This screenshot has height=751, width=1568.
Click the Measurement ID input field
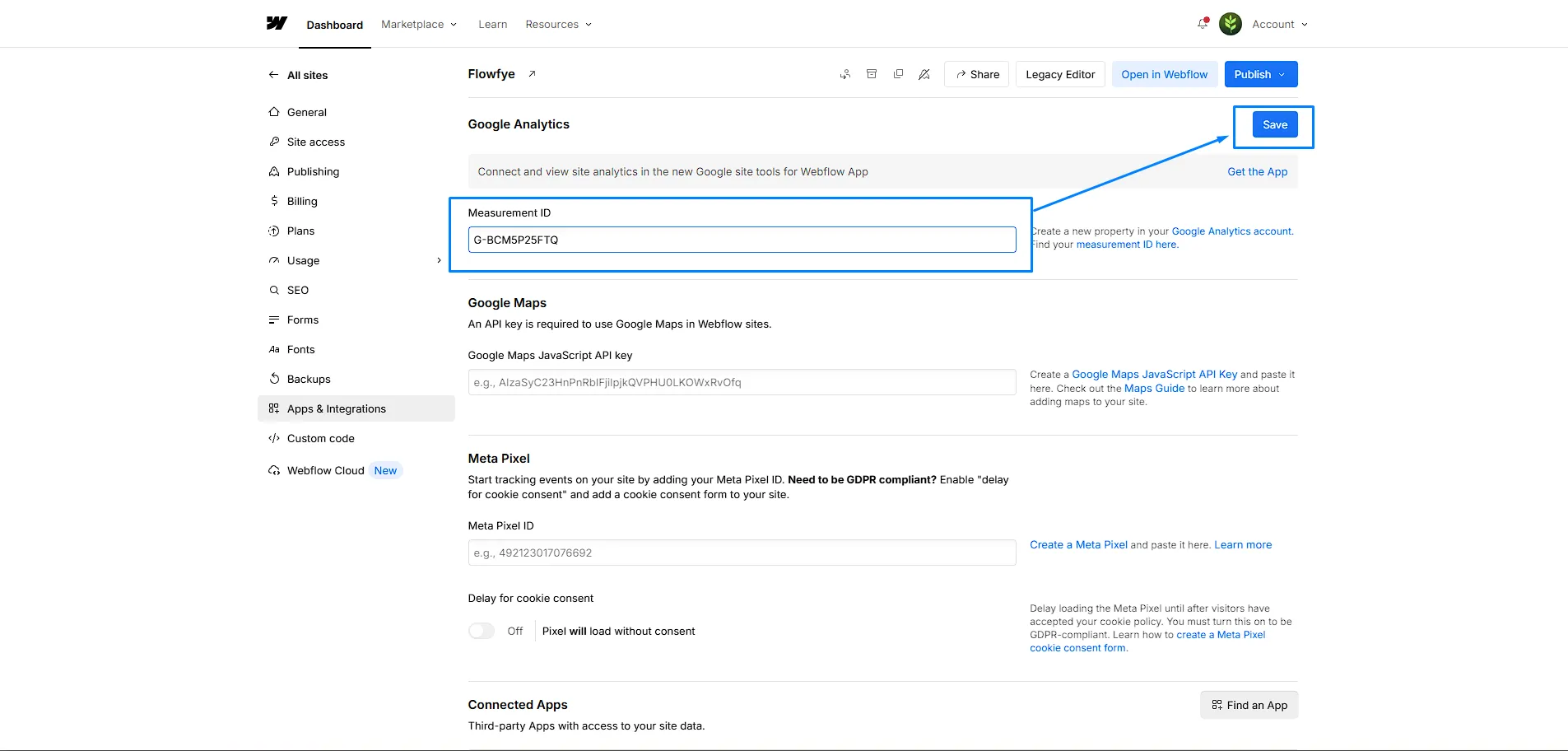point(742,240)
